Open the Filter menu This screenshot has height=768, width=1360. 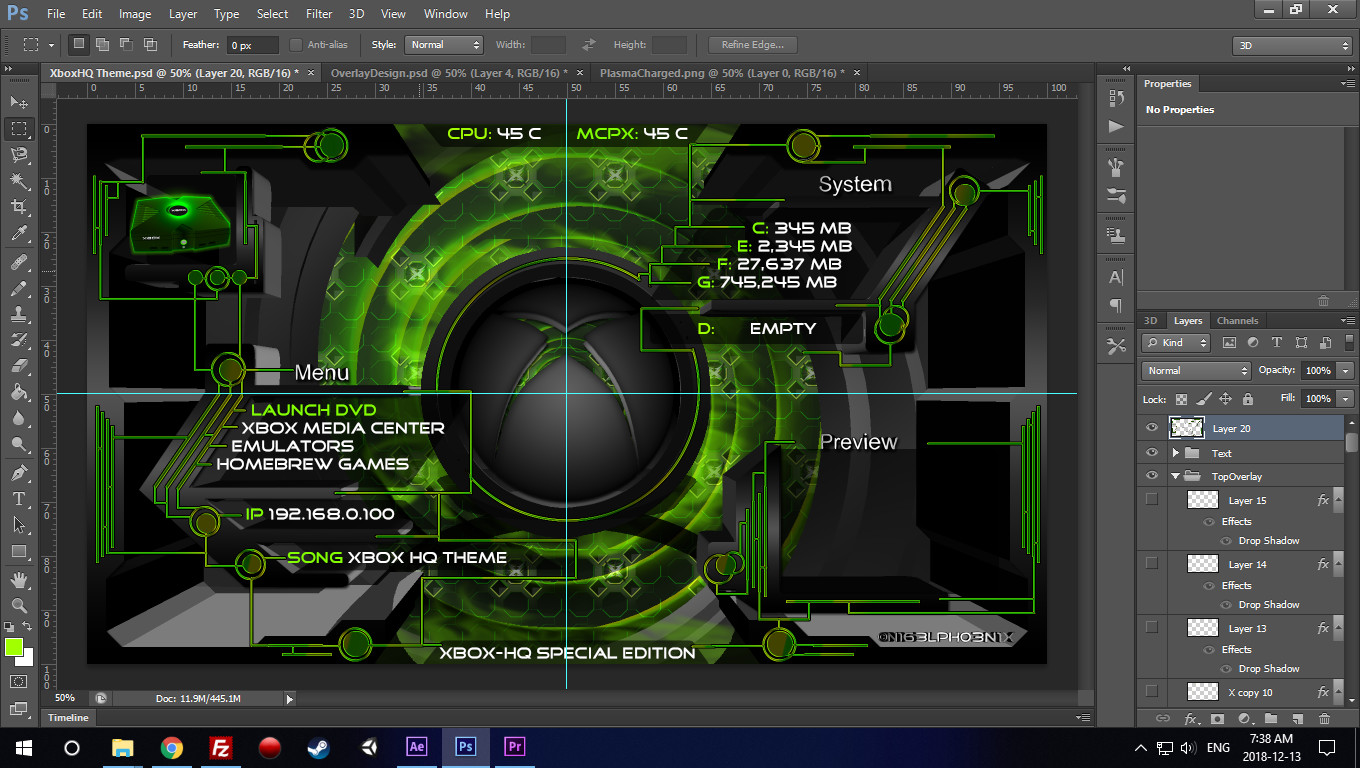click(x=319, y=14)
